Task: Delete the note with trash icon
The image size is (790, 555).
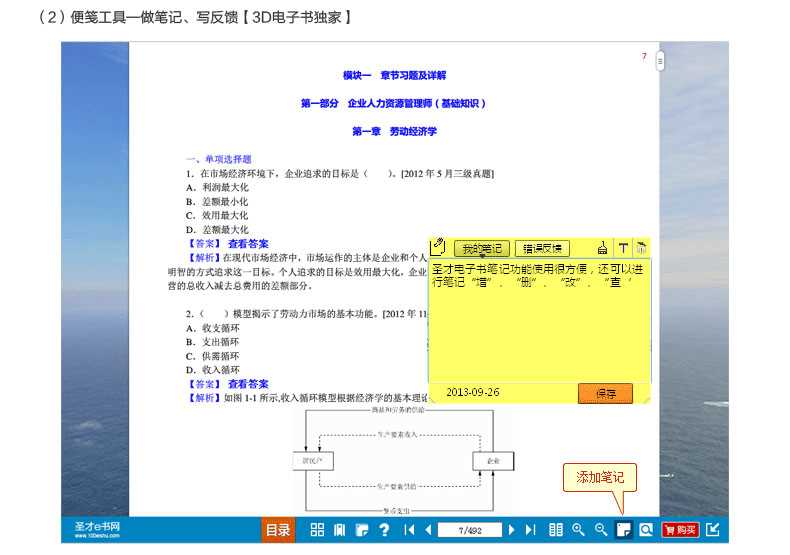Action: [x=641, y=248]
